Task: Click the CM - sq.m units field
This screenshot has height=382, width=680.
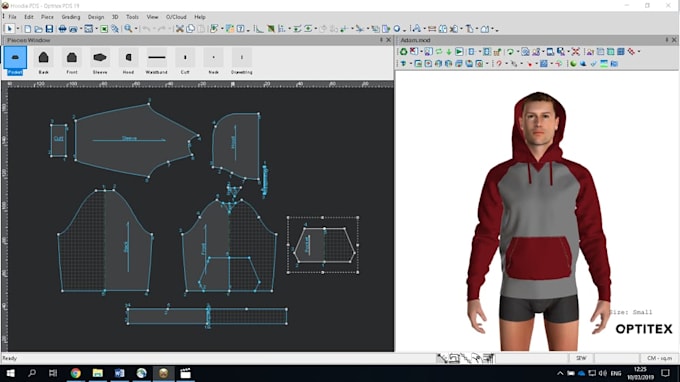Action: point(659,358)
